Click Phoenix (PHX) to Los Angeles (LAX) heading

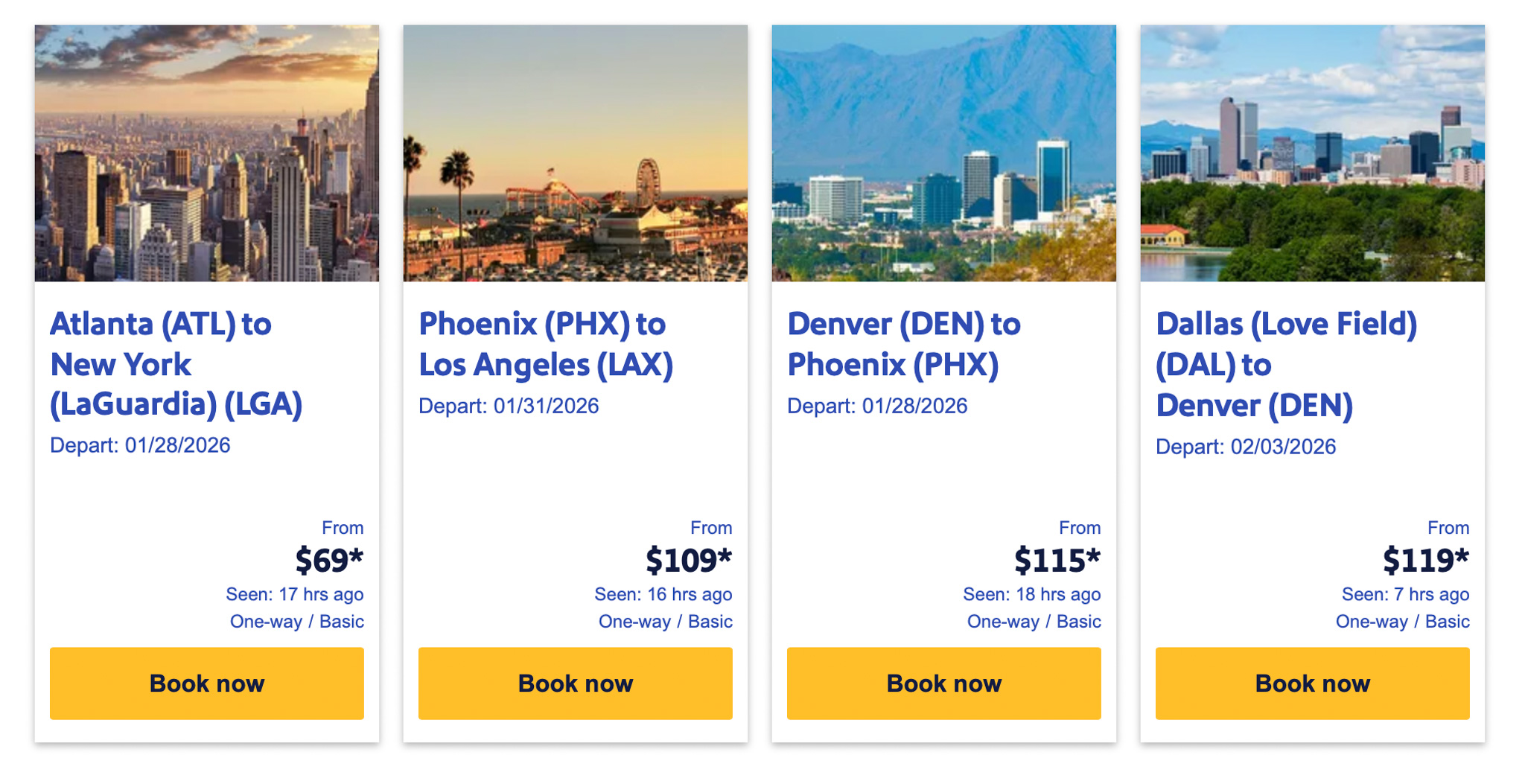pyautogui.click(x=545, y=344)
